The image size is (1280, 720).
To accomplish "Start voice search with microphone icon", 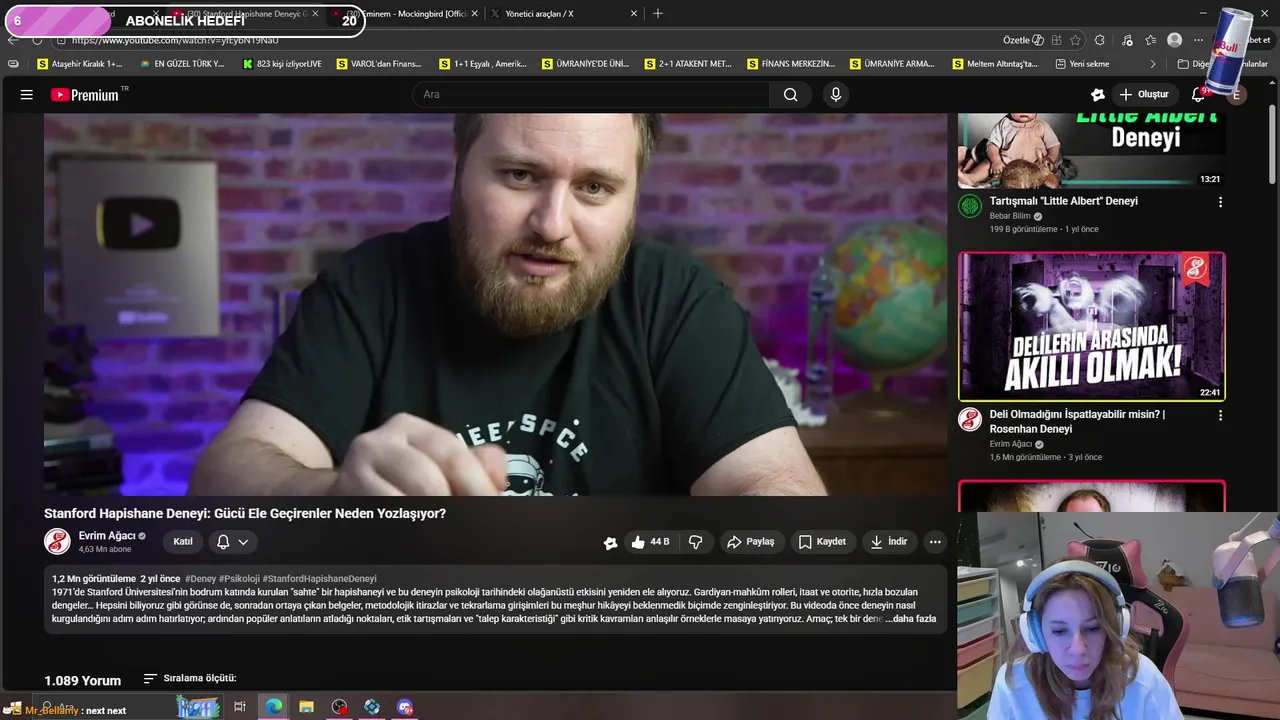I will (x=836, y=95).
